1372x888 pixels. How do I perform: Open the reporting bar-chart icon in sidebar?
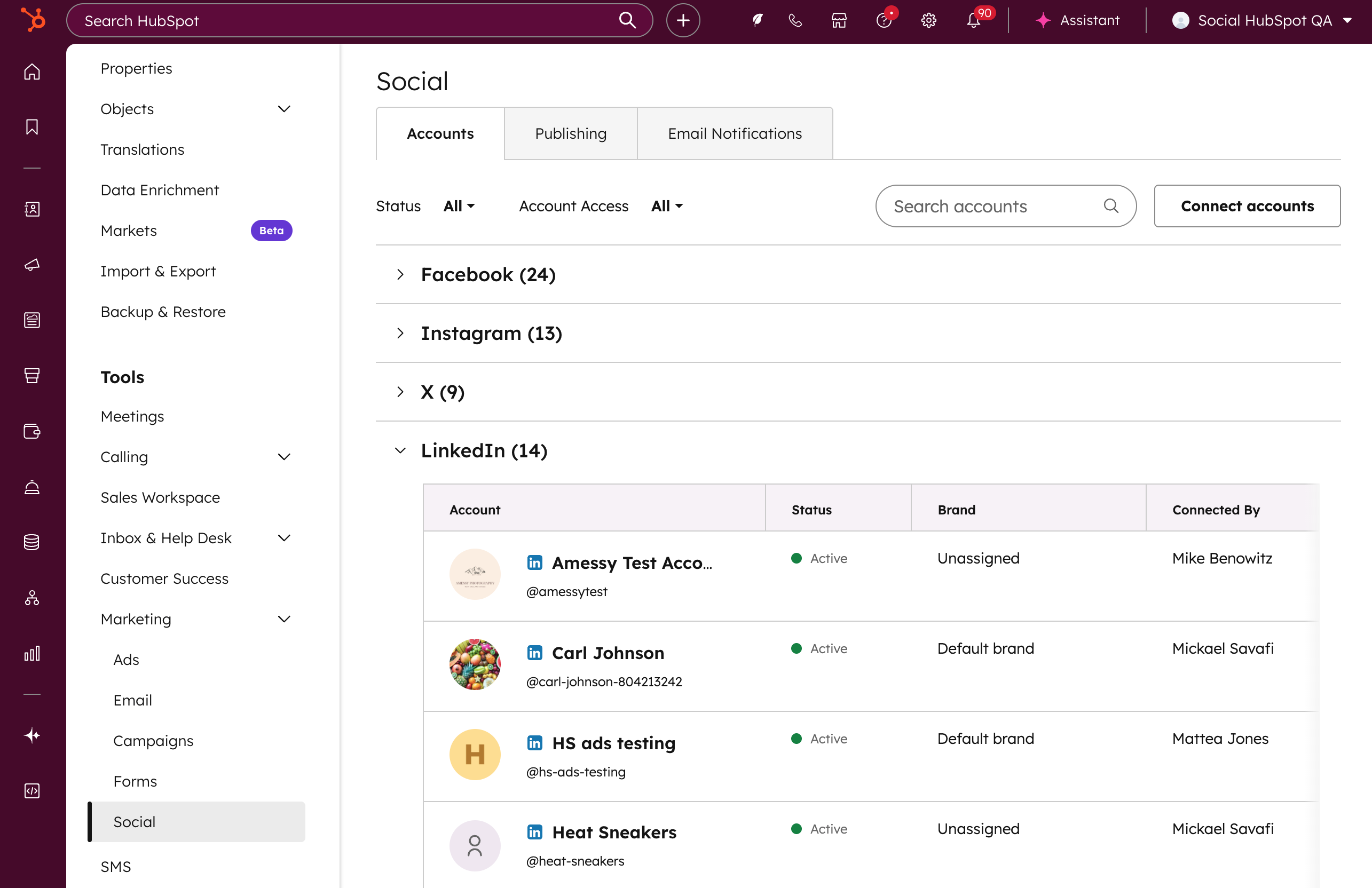[31, 653]
